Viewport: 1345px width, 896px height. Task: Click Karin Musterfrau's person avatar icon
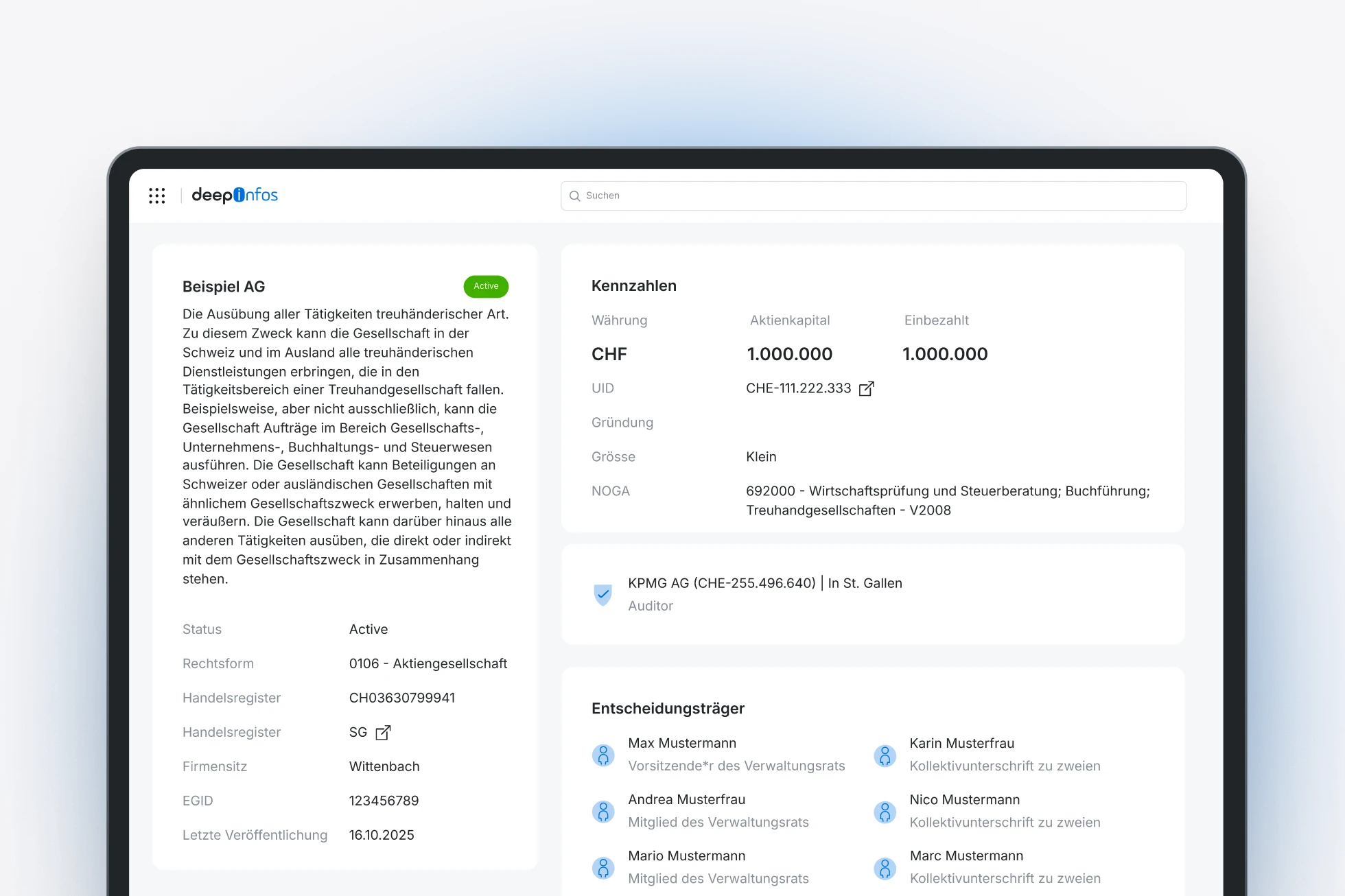(x=885, y=755)
